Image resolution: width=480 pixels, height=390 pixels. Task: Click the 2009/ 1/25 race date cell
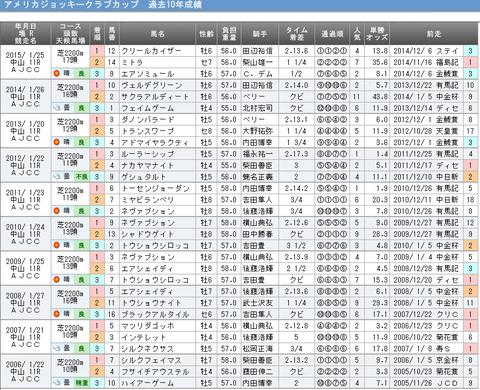click(x=25, y=268)
